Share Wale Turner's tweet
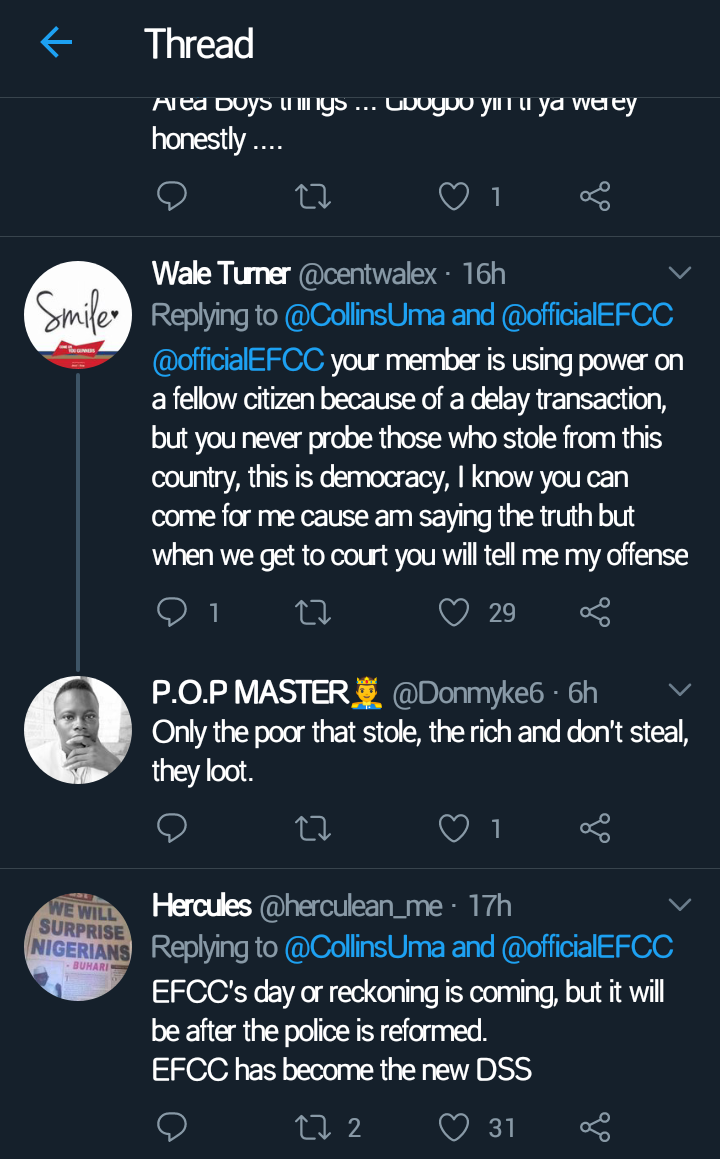Viewport: 720px width, 1159px height. pyautogui.click(x=595, y=611)
